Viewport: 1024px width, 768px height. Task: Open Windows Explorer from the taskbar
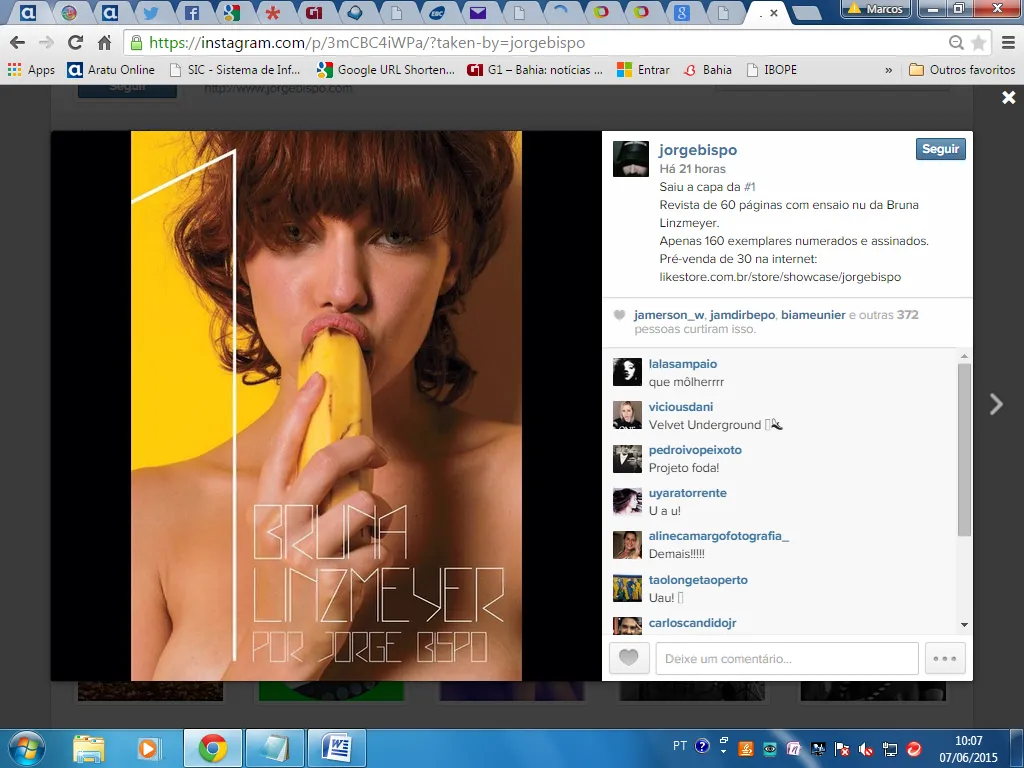[89, 748]
